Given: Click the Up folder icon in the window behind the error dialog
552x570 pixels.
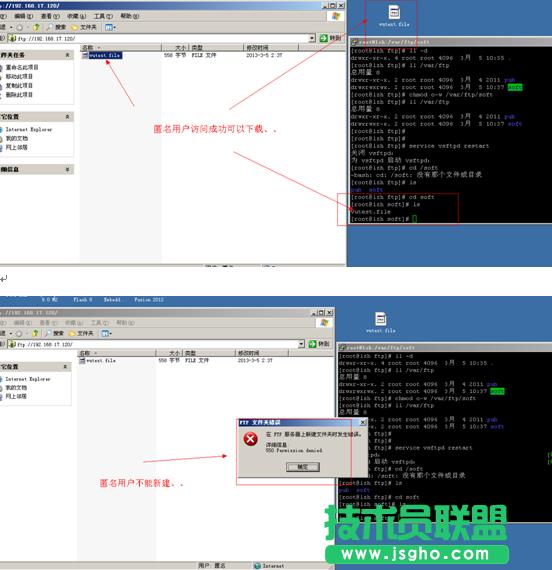Looking at the screenshot, I should (x=35, y=333).
